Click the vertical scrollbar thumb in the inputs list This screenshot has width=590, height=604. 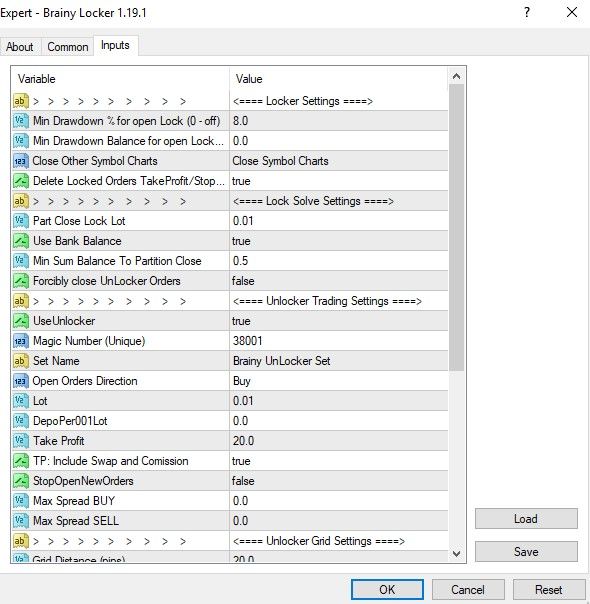[x=456, y=227]
